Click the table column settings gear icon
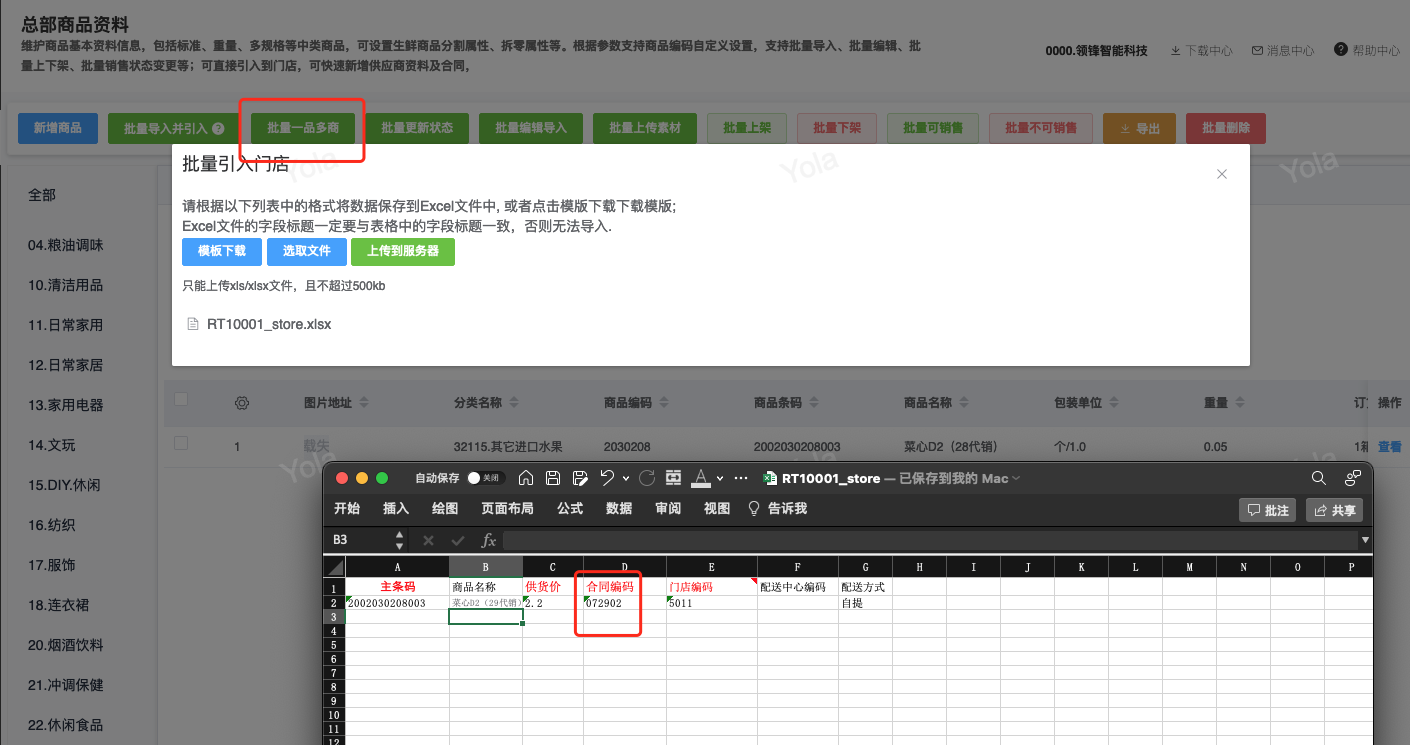 [x=241, y=403]
